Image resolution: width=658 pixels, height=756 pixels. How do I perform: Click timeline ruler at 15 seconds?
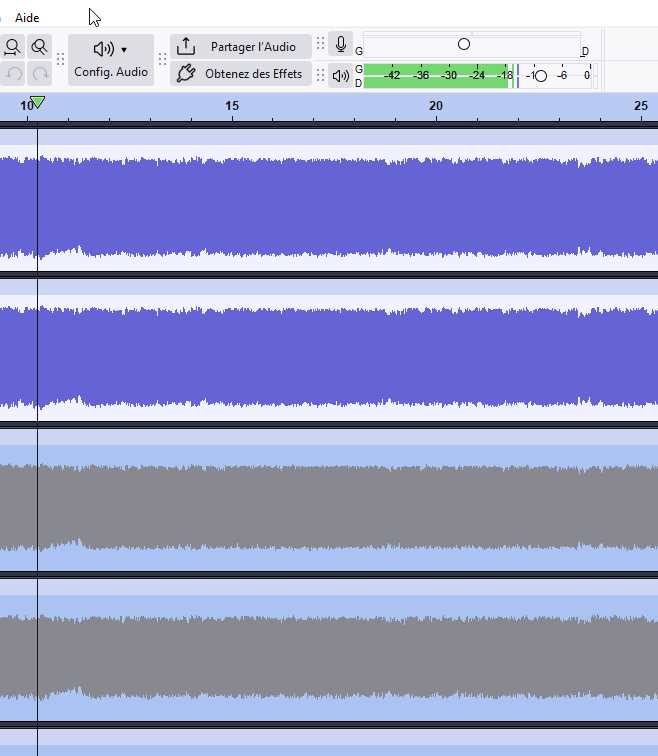tap(232, 106)
